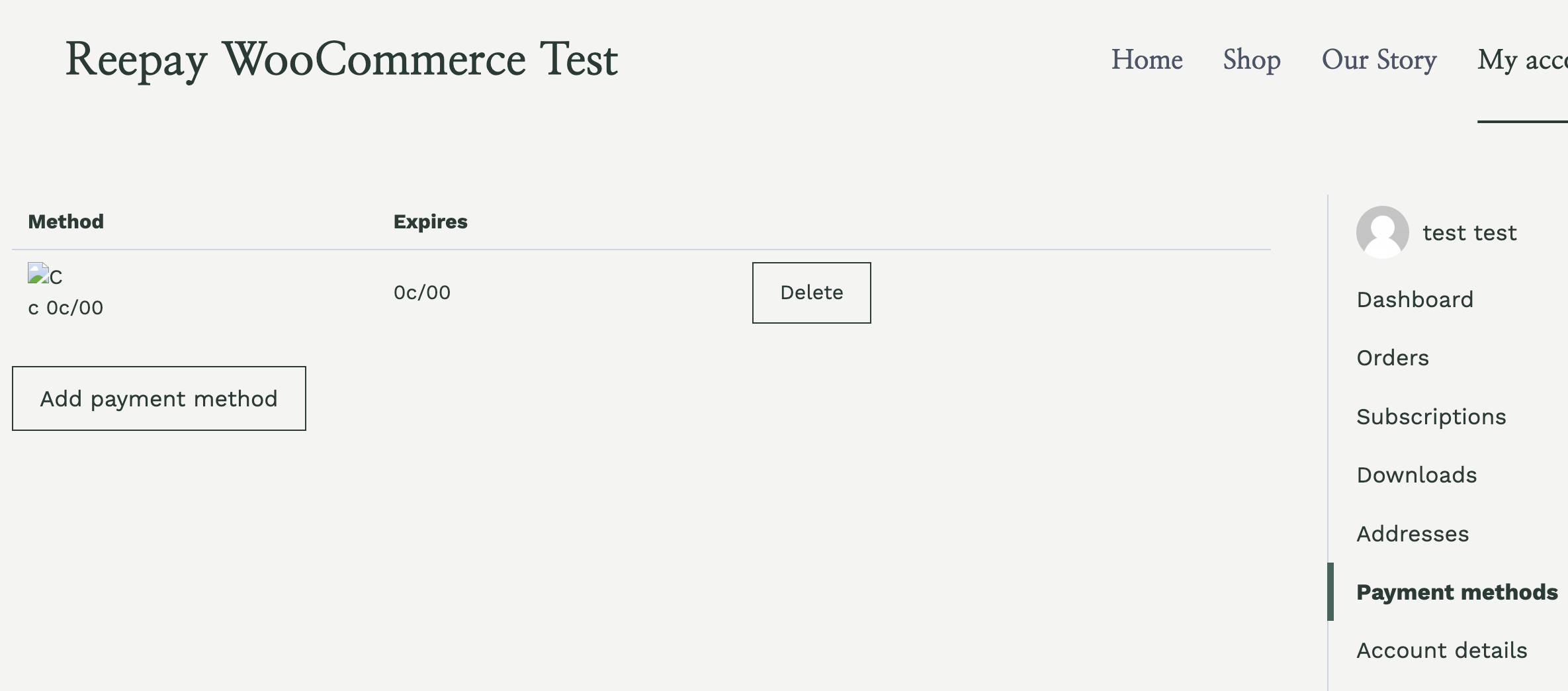Screen dimensions: 1568x691
Task: Click the Add payment method button
Action: coord(159,398)
